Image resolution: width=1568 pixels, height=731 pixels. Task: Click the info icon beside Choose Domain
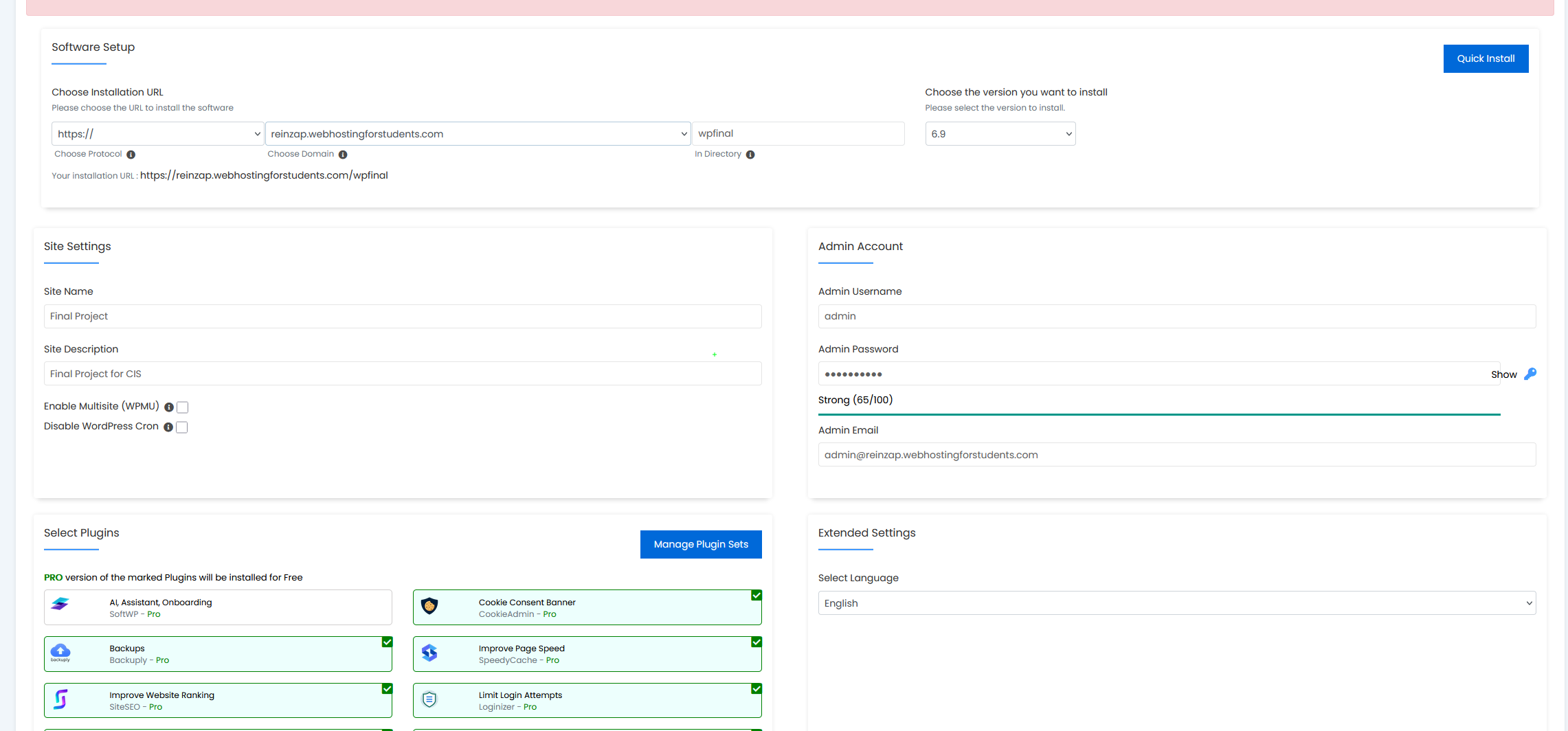pyautogui.click(x=343, y=155)
